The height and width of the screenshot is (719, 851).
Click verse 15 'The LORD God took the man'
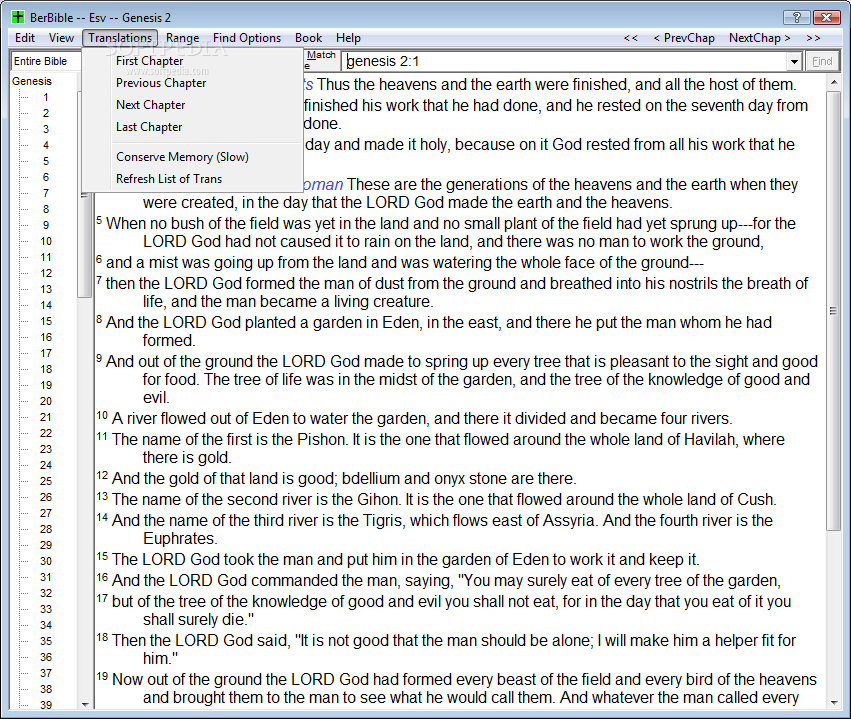(398, 559)
